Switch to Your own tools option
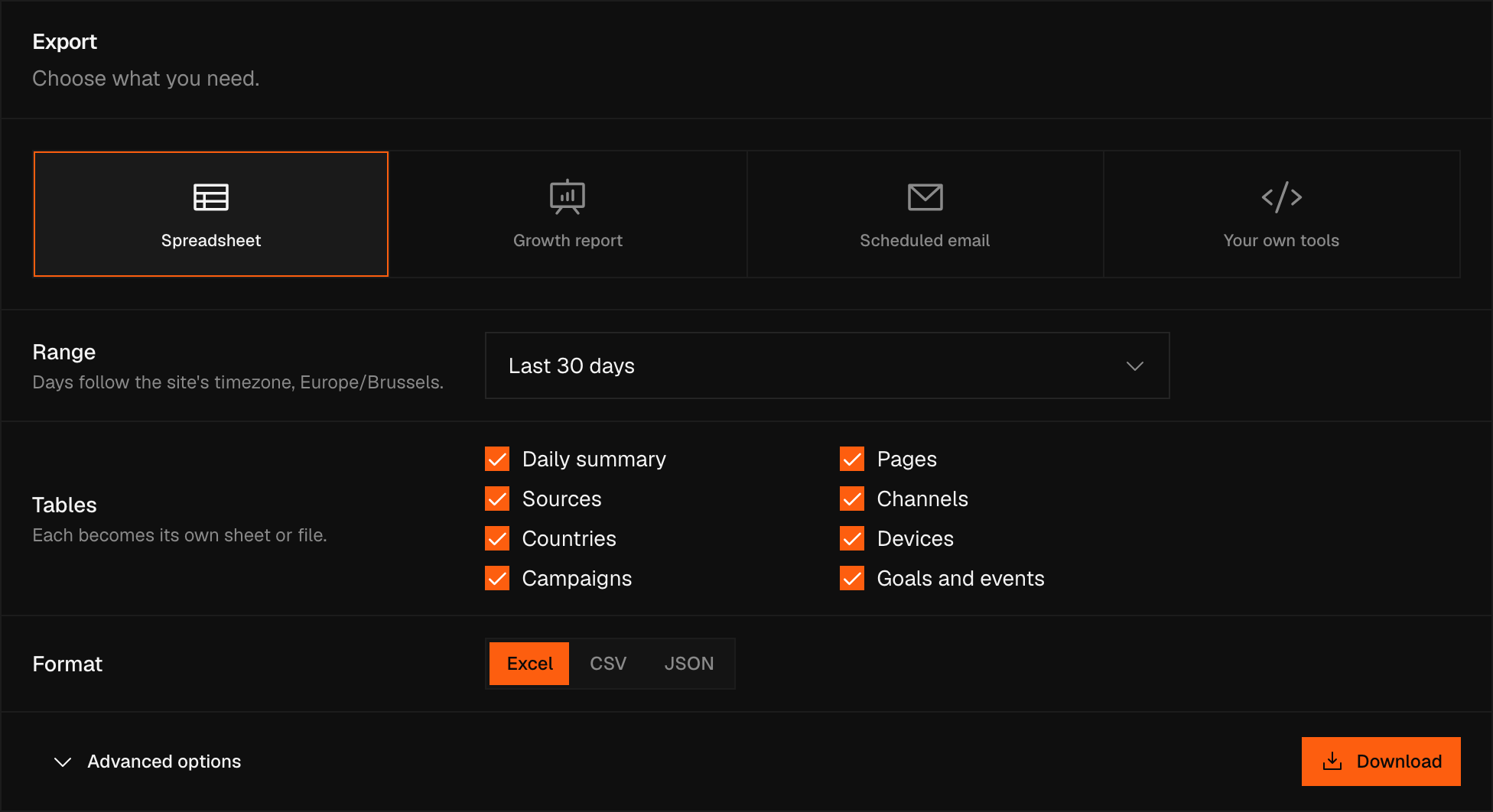This screenshot has width=1493, height=812. pos(1282,214)
